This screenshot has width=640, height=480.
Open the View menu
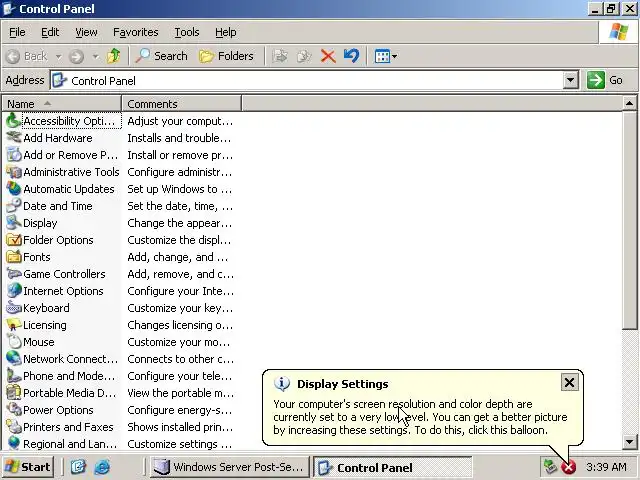pos(86,32)
